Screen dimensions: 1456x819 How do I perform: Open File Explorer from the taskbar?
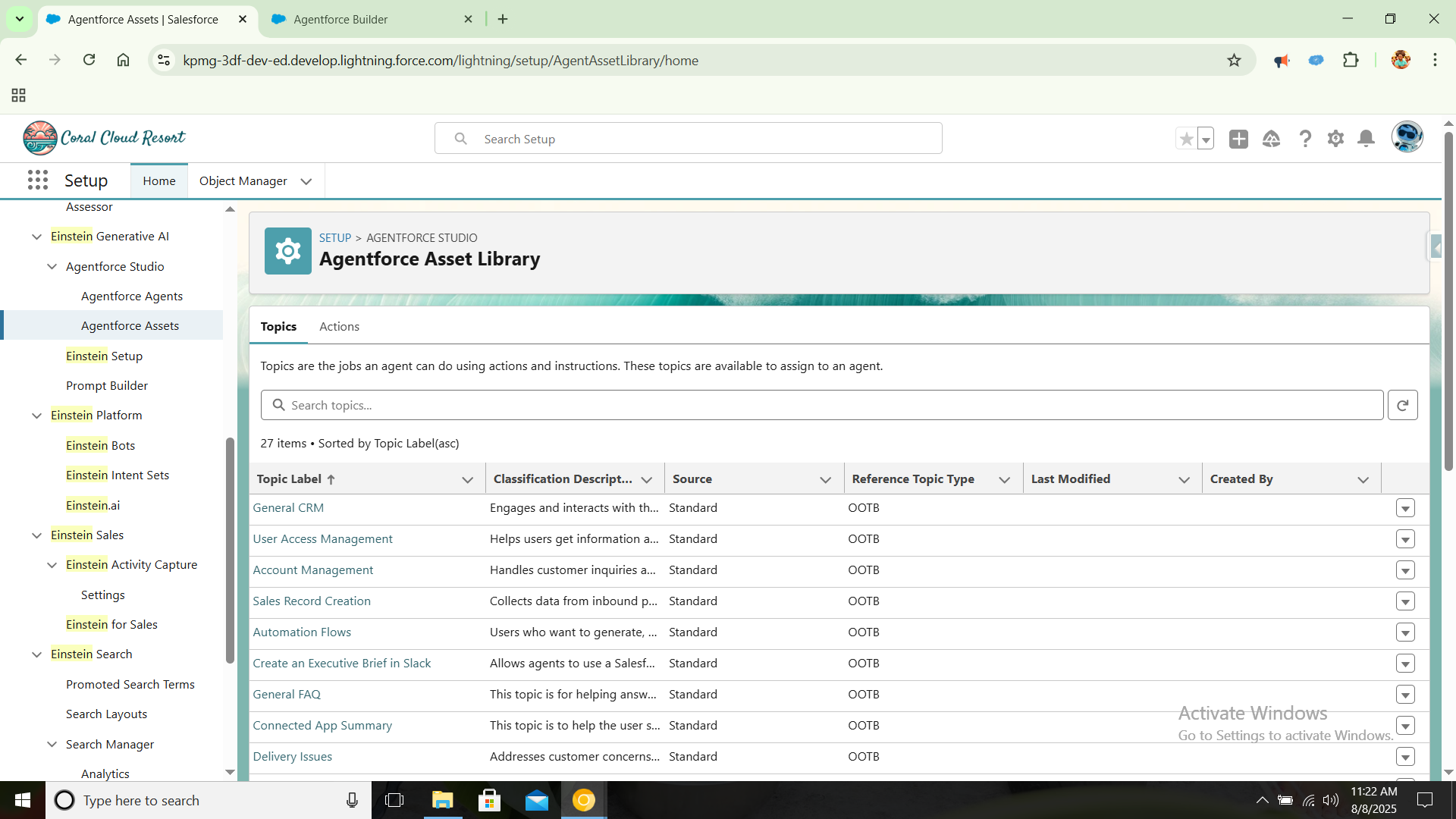click(442, 801)
